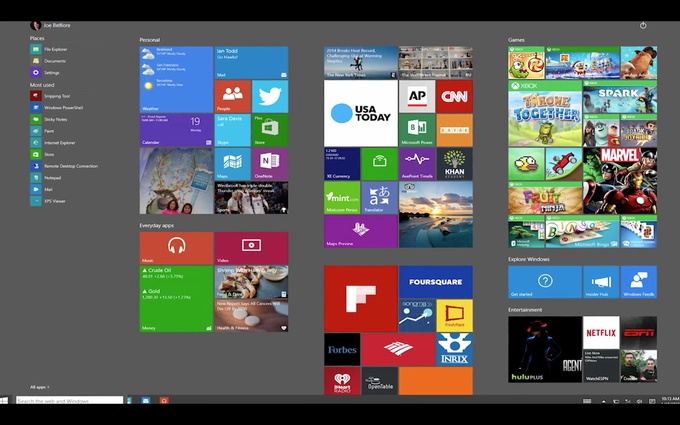
Task: Launch the Store tile in Personal group
Action: (270, 130)
